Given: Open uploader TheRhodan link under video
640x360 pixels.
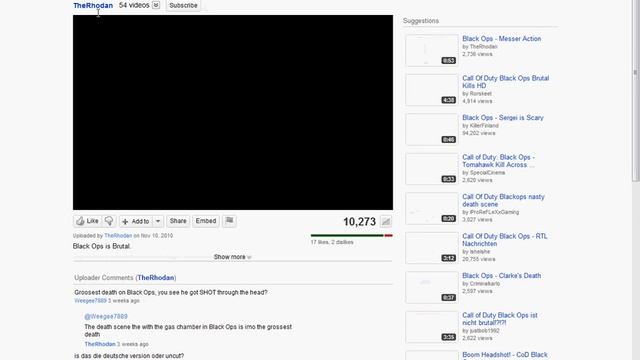Looking at the screenshot, I should click(118, 236).
